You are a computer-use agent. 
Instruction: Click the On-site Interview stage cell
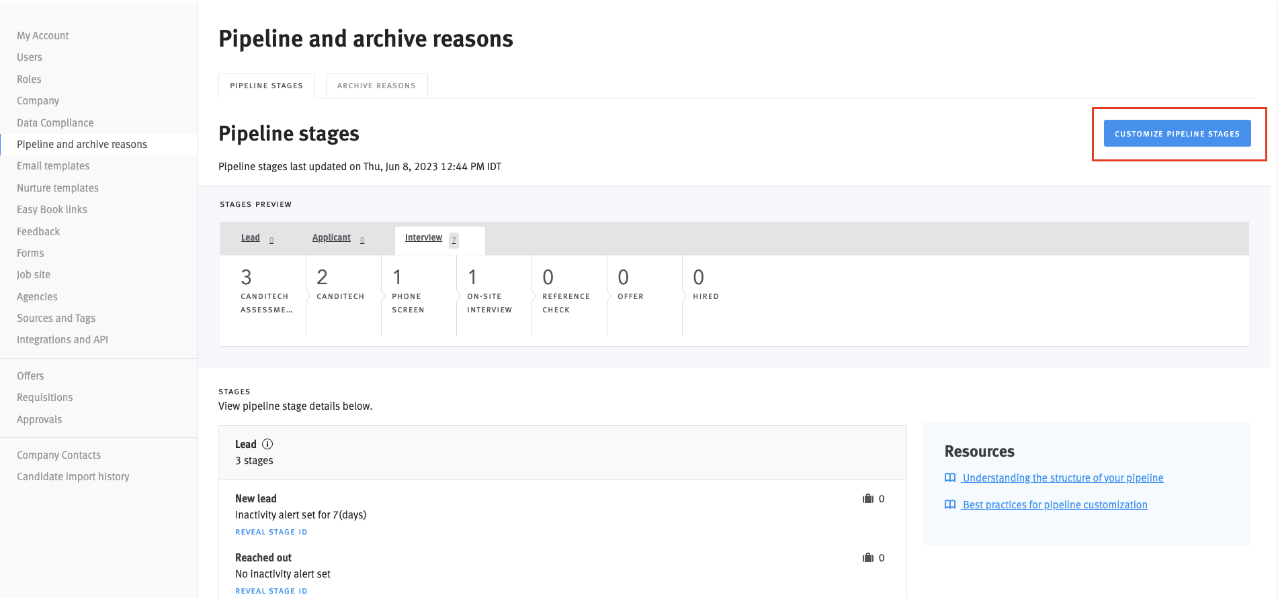point(492,295)
